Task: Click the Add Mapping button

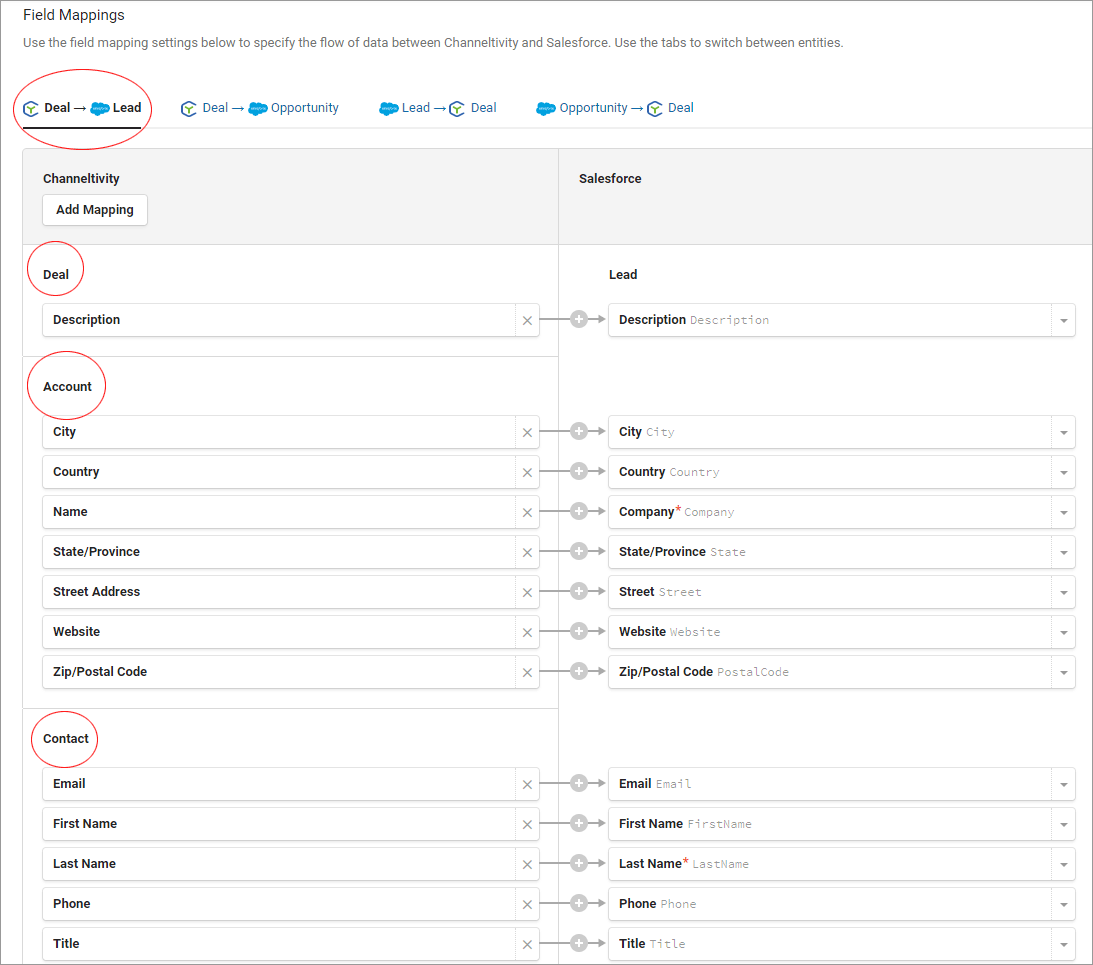Action: click(x=94, y=210)
